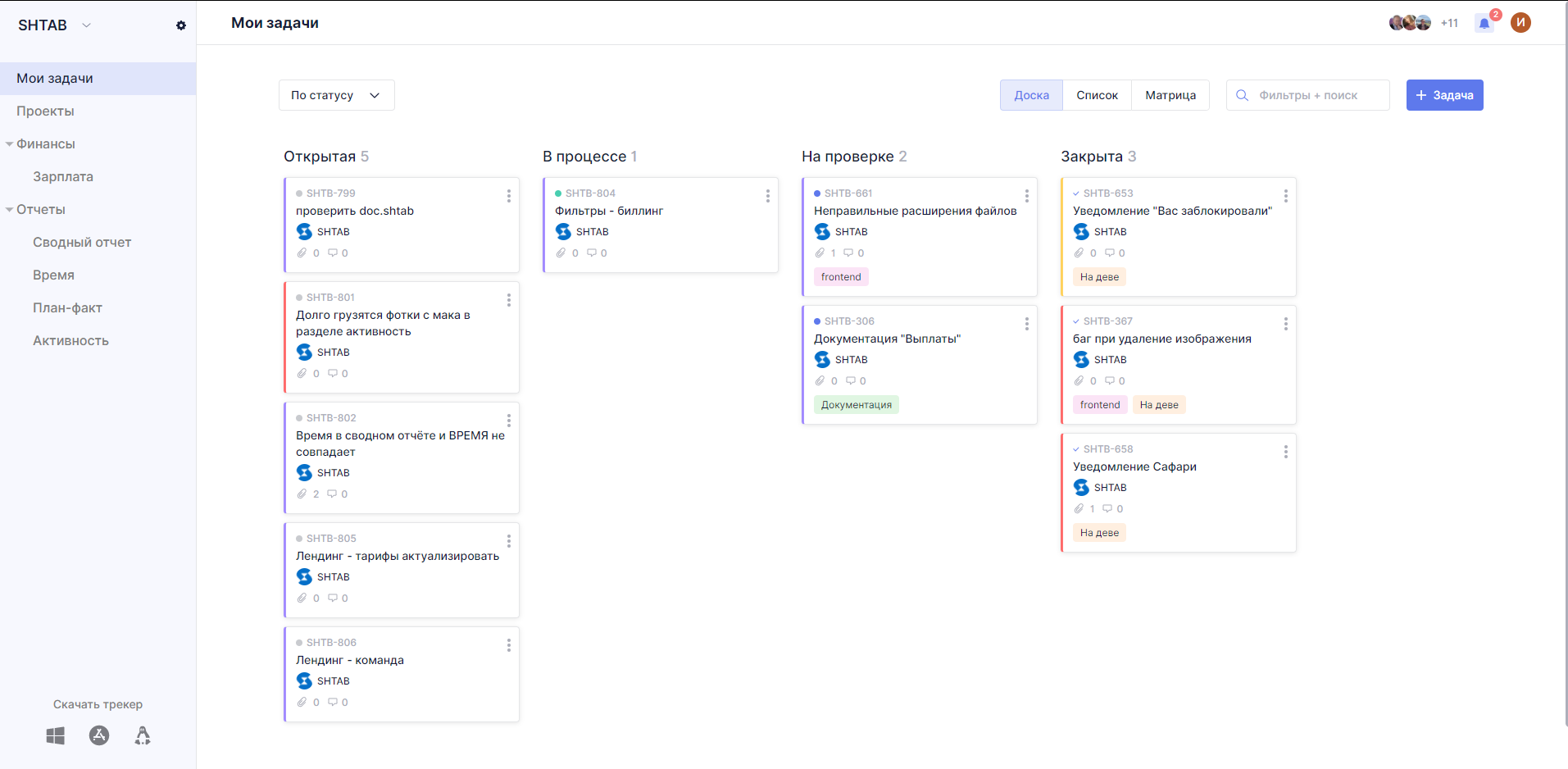Click the search magnifier icon

[1243, 95]
